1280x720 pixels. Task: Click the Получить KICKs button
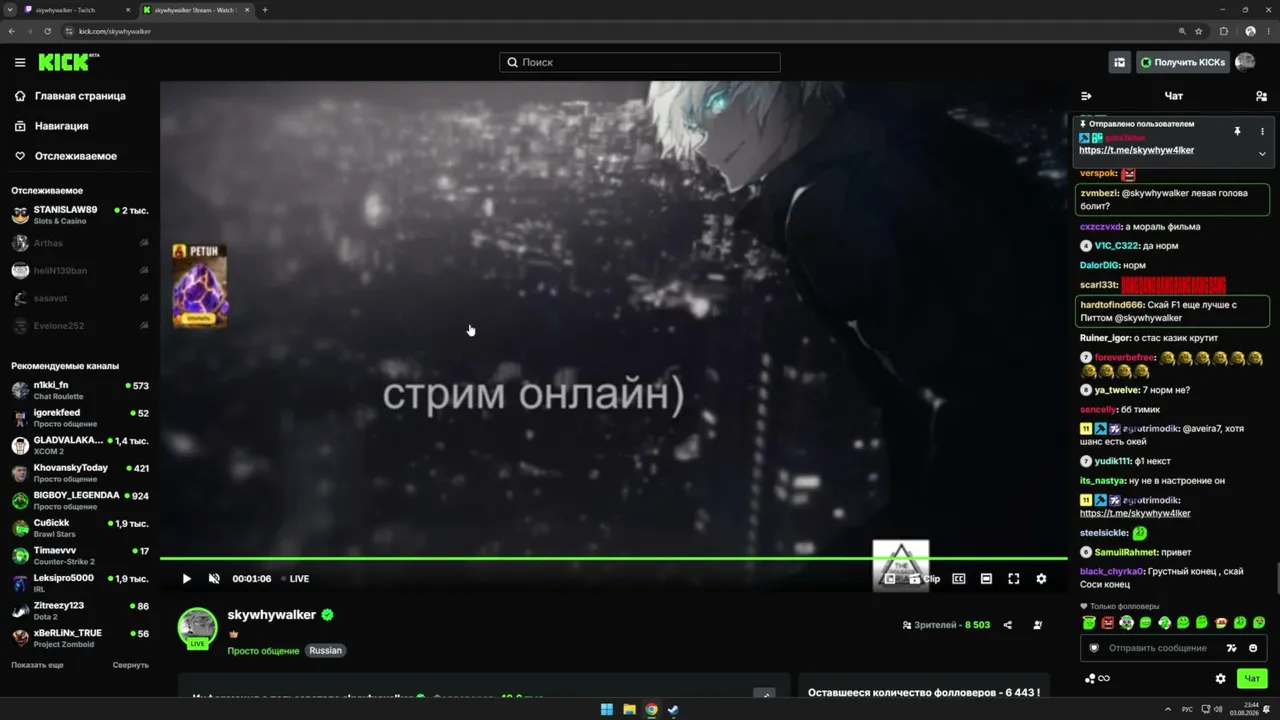[1183, 62]
